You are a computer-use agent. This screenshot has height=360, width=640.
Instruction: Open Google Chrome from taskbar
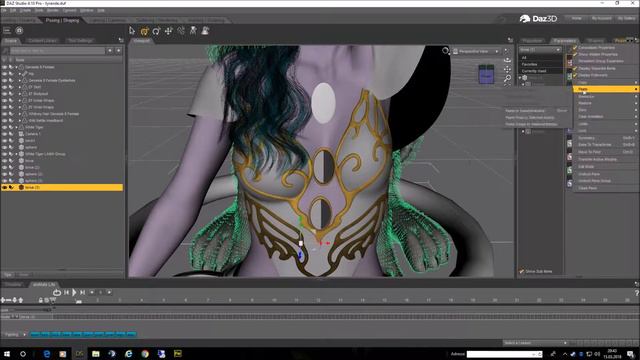click(x=145, y=354)
